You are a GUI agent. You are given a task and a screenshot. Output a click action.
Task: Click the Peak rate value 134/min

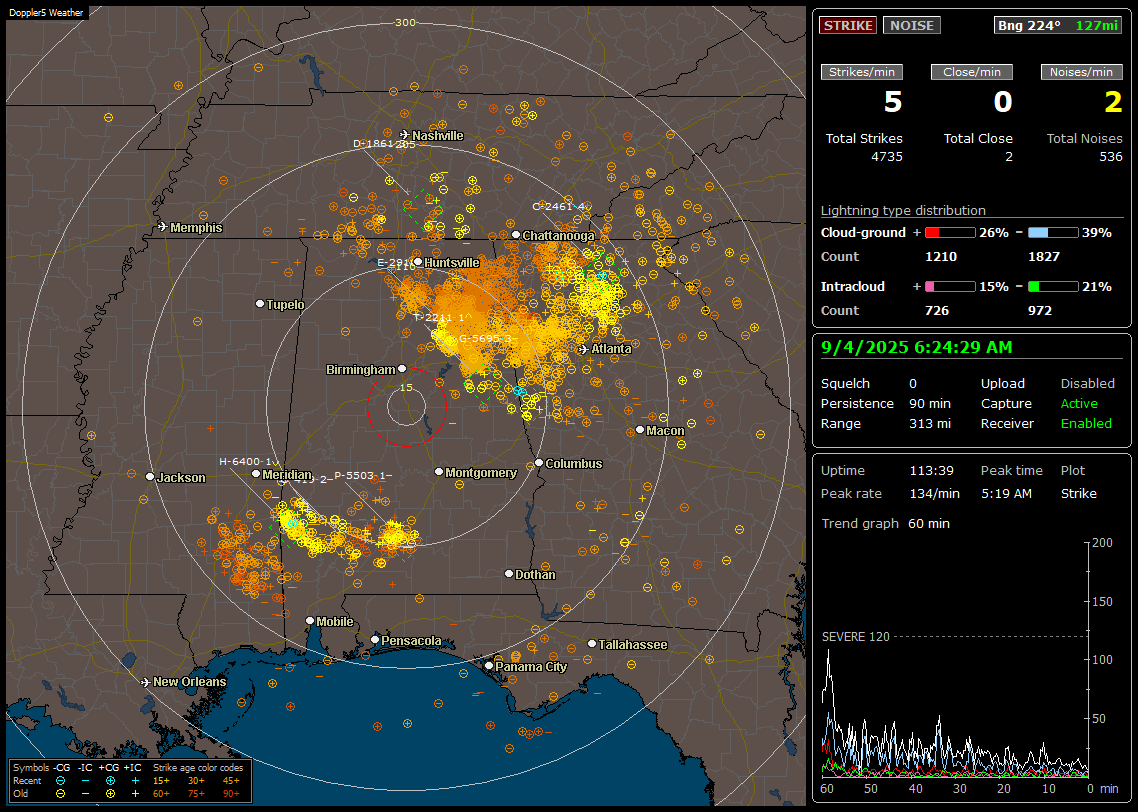[934, 493]
